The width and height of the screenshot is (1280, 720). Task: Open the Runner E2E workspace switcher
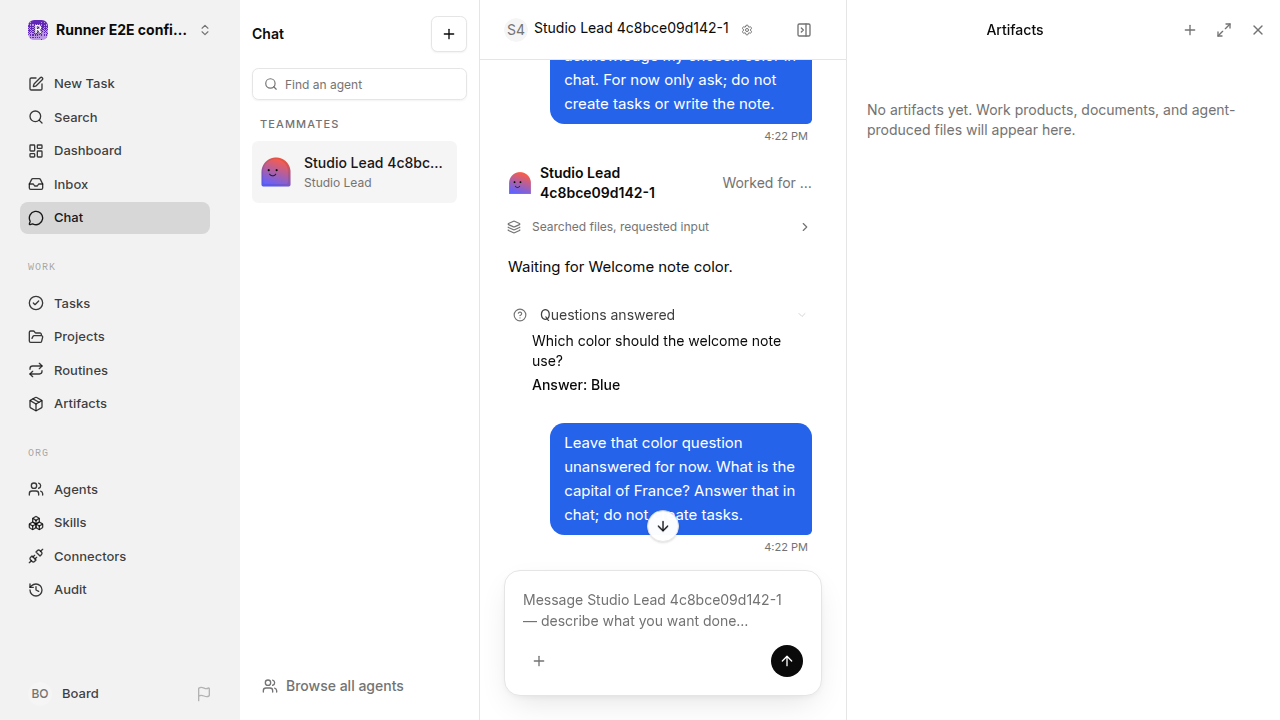120,30
